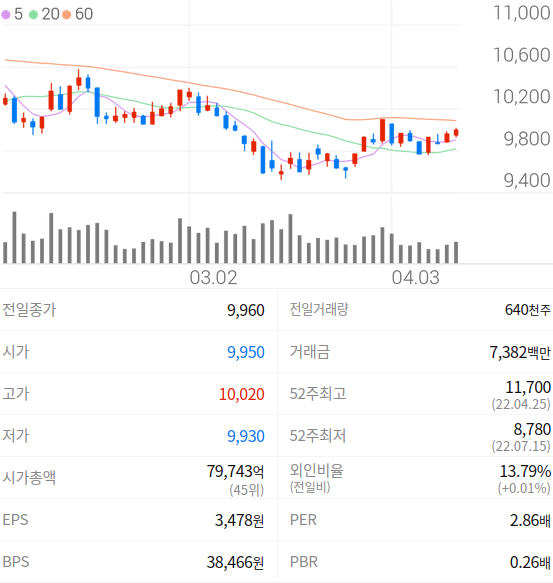This screenshot has width=553, height=583.
Task: Click the EPS value 3,478원
Action: [239, 520]
